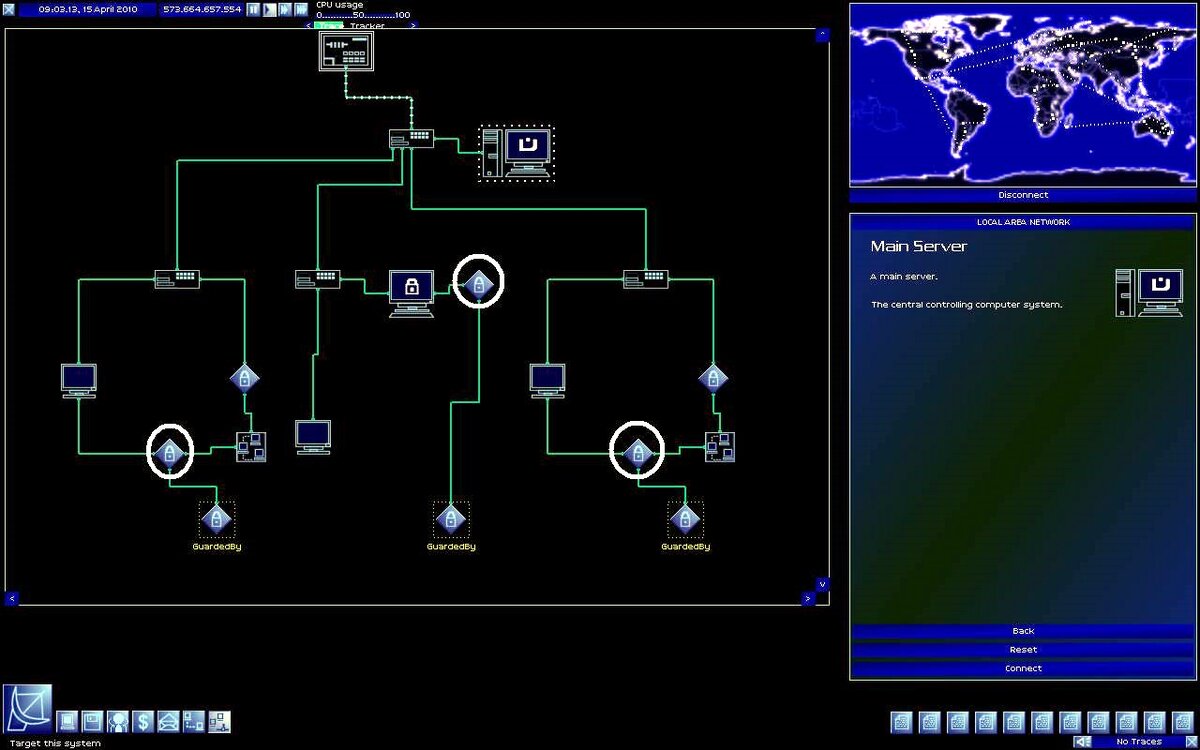Select the leftmost terminal in the LAN
Viewport: 1200px width, 750px height.
[x=79, y=381]
